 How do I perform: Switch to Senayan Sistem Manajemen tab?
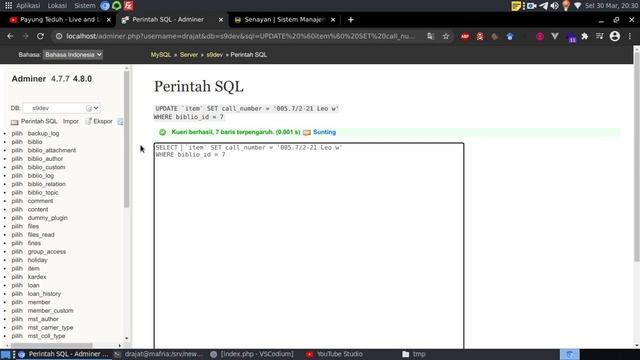(284, 20)
